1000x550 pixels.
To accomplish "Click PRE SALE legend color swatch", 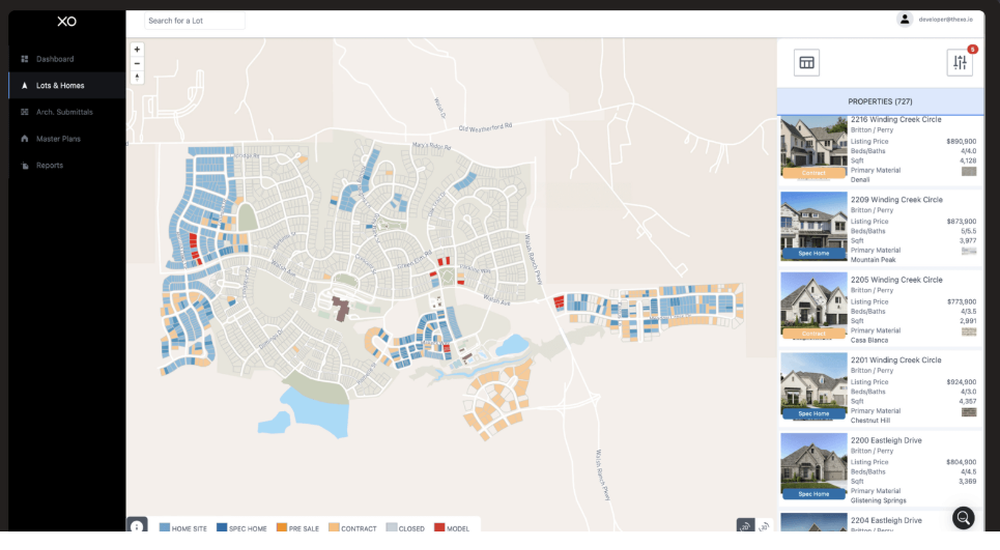I will (x=282, y=528).
